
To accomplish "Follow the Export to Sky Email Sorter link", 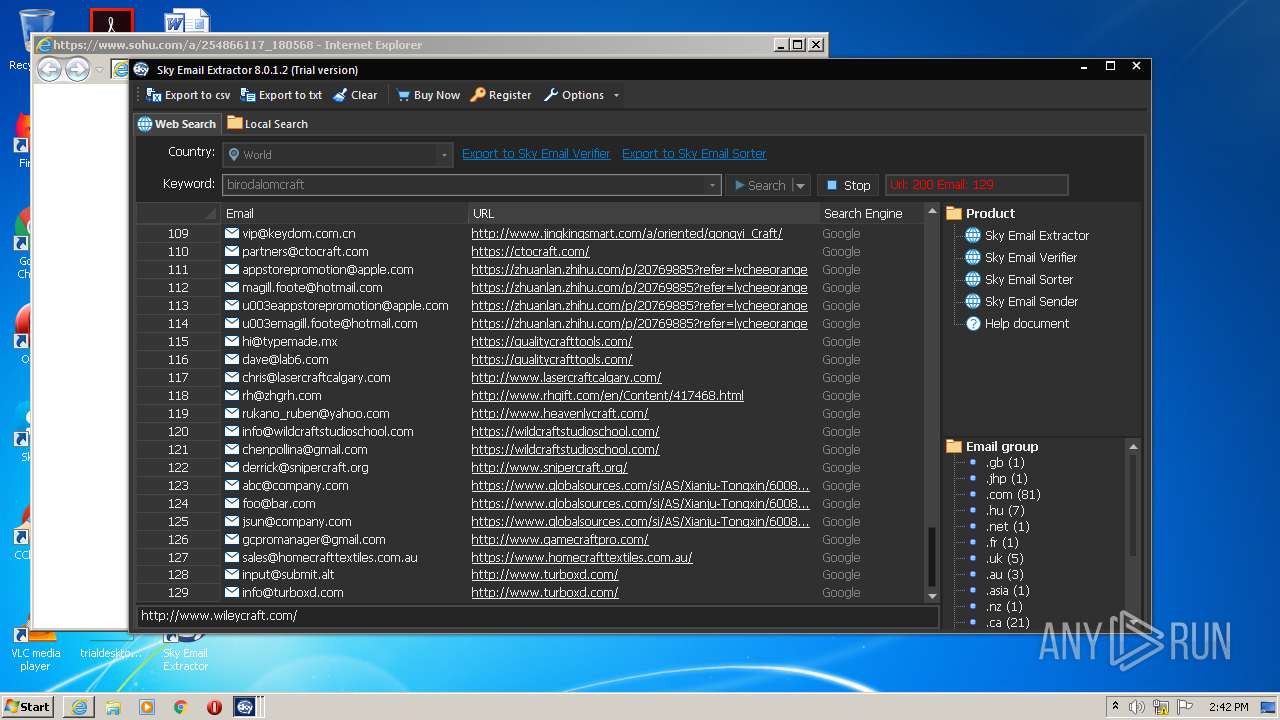I will click(x=694, y=154).
